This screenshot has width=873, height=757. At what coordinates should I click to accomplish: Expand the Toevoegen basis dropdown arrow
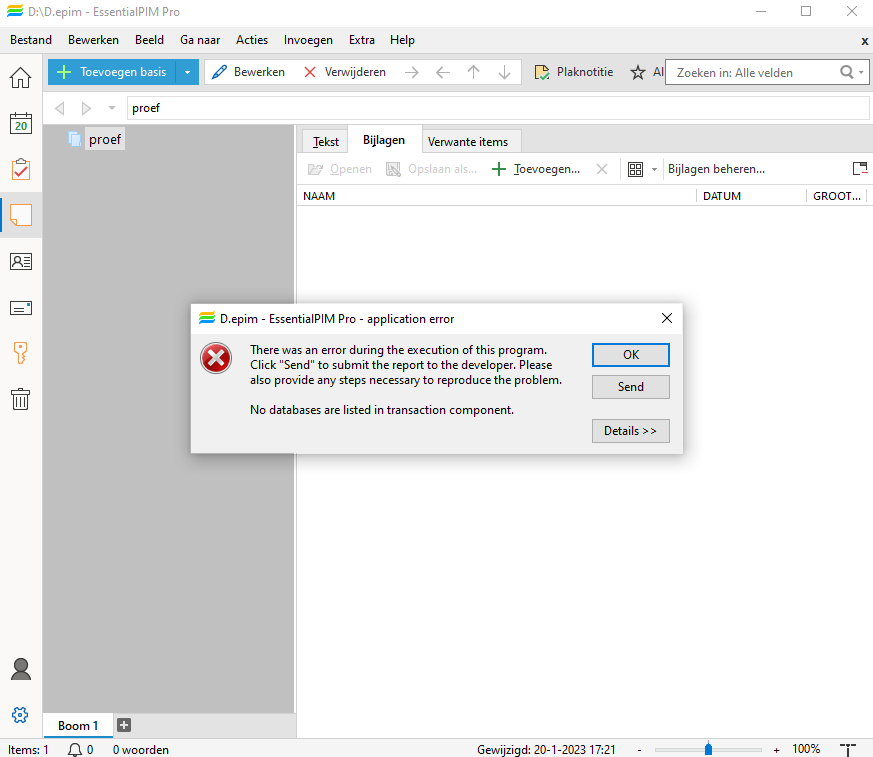(x=187, y=72)
